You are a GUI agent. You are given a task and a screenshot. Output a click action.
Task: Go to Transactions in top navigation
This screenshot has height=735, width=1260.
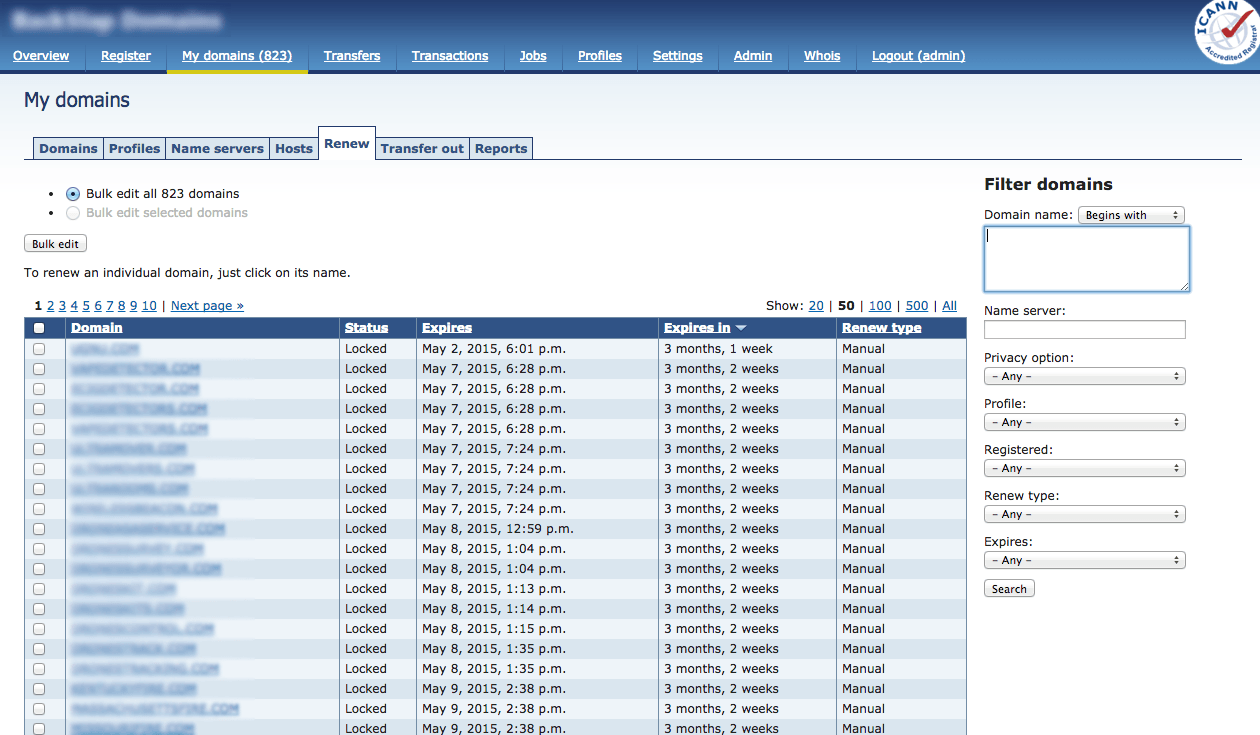[x=450, y=56]
